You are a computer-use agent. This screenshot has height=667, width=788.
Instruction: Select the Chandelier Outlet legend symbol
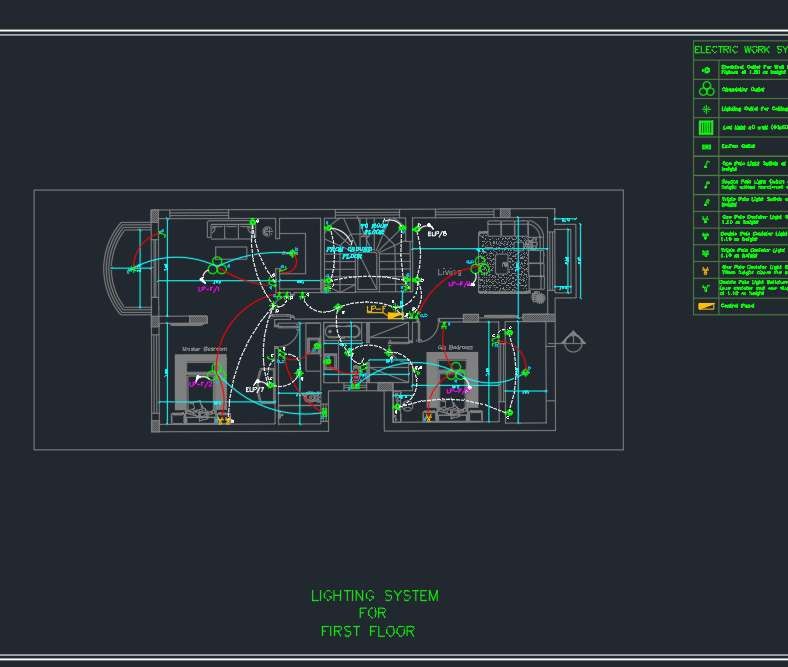(706, 89)
